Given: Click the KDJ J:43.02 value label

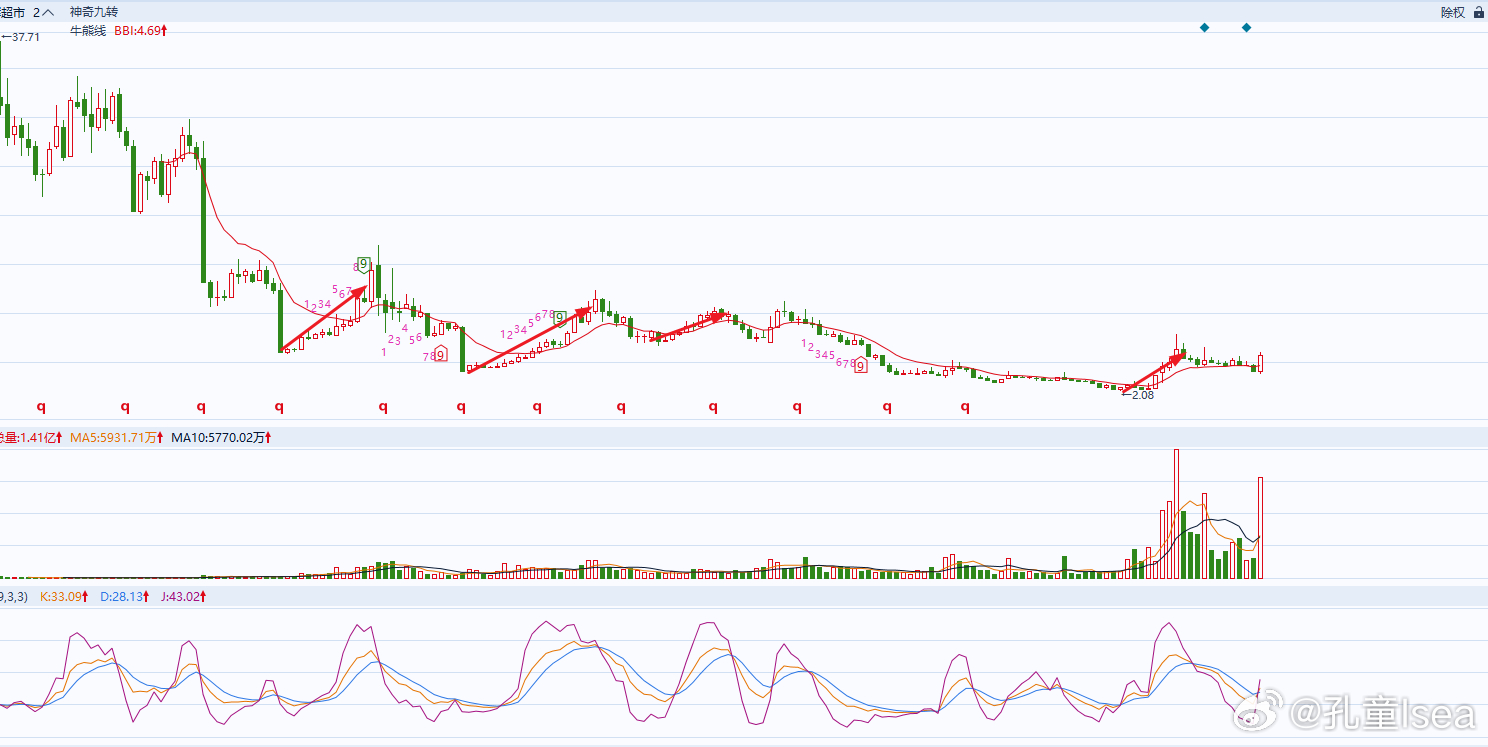Looking at the screenshot, I should click(x=184, y=596).
